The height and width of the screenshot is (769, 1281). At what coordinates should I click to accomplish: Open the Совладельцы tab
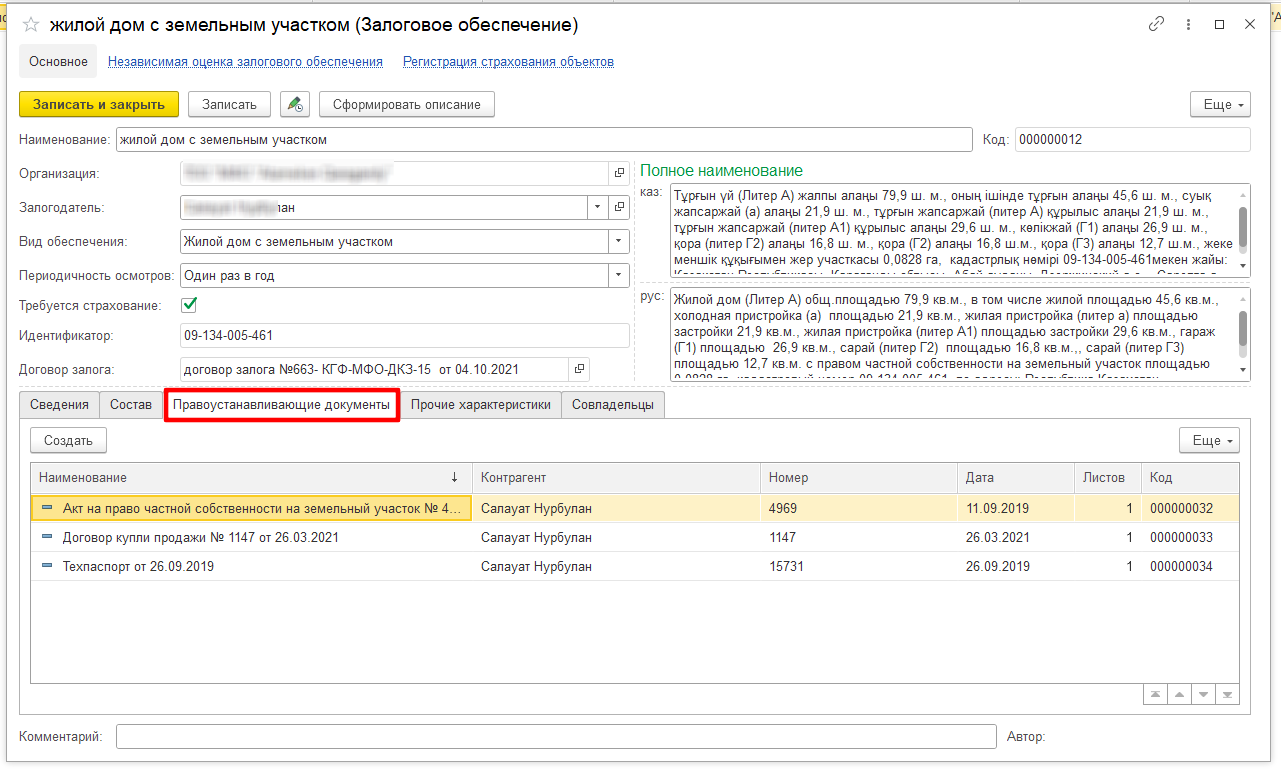pos(613,405)
